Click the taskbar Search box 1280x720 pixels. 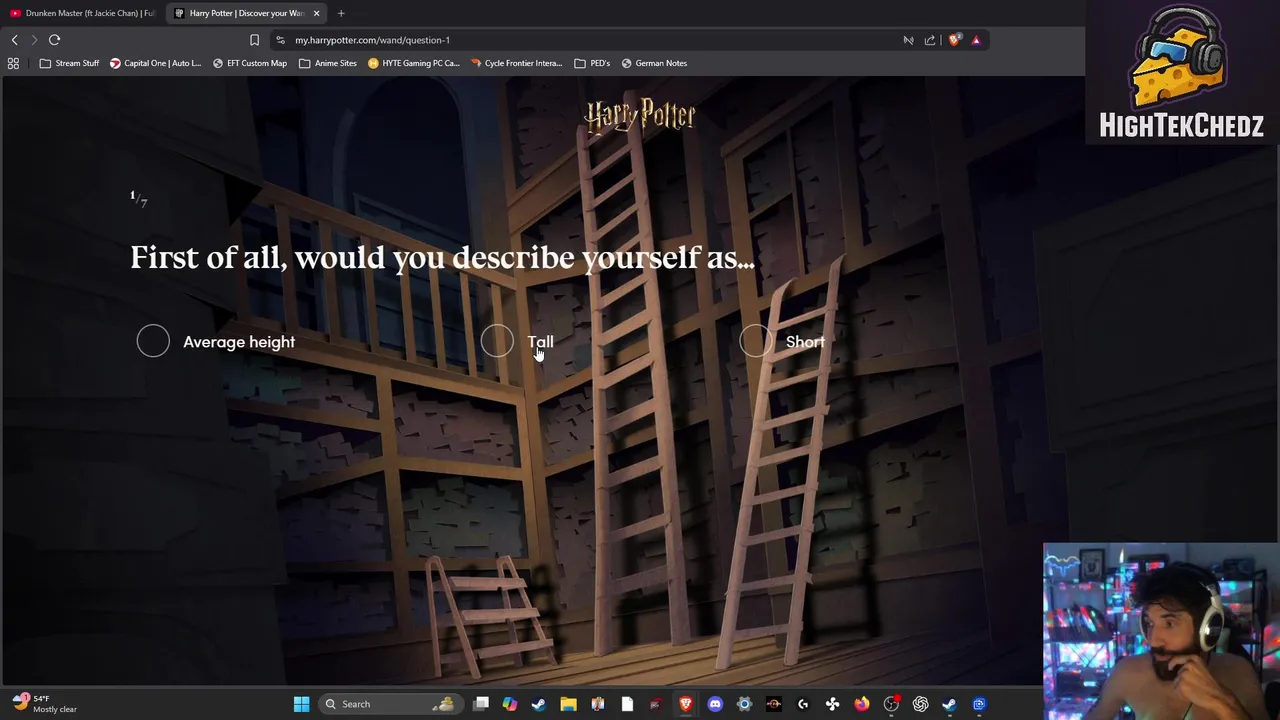pos(389,704)
